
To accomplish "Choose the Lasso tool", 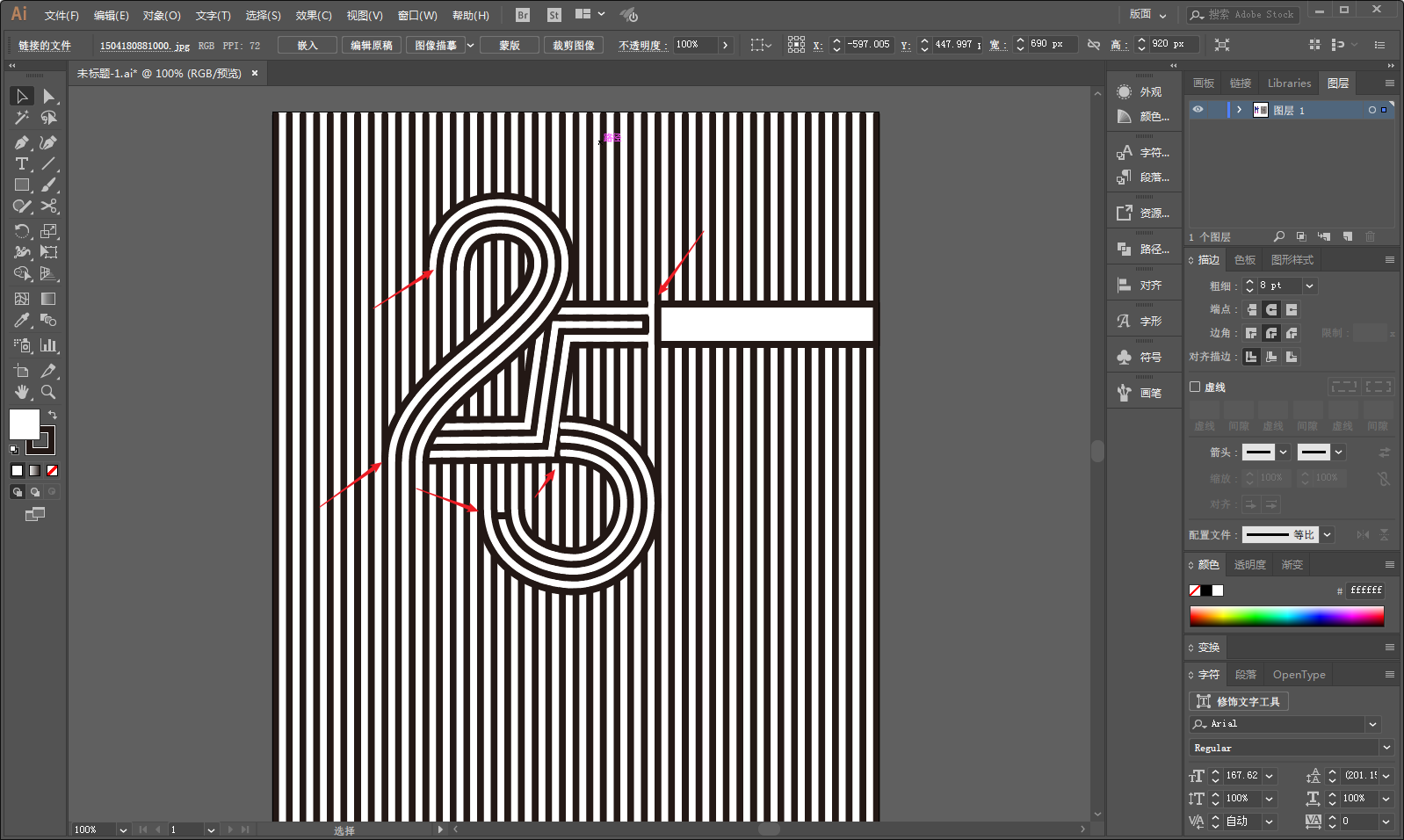I will [49, 117].
